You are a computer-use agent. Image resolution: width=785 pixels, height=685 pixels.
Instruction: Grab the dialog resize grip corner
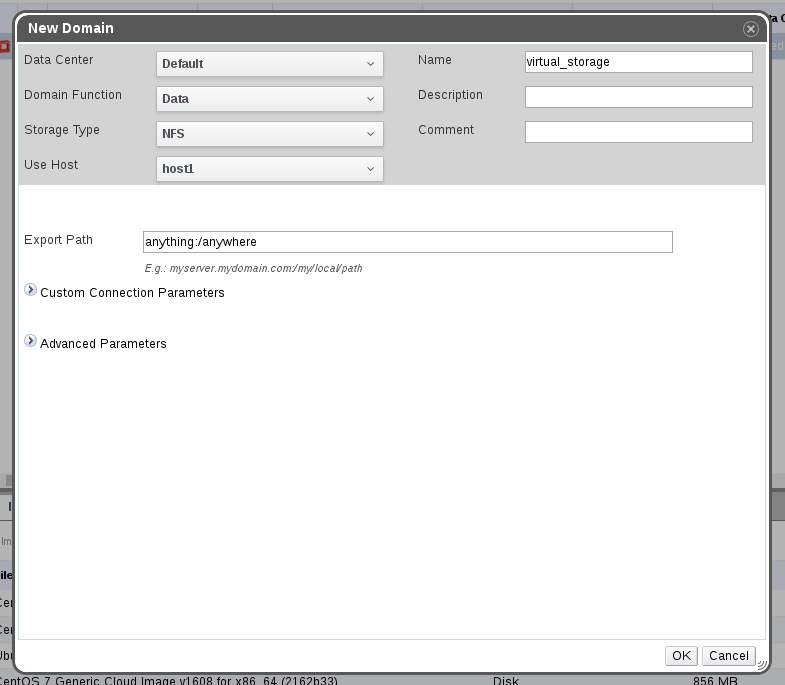pyautogui.click(x=762, y=662)
